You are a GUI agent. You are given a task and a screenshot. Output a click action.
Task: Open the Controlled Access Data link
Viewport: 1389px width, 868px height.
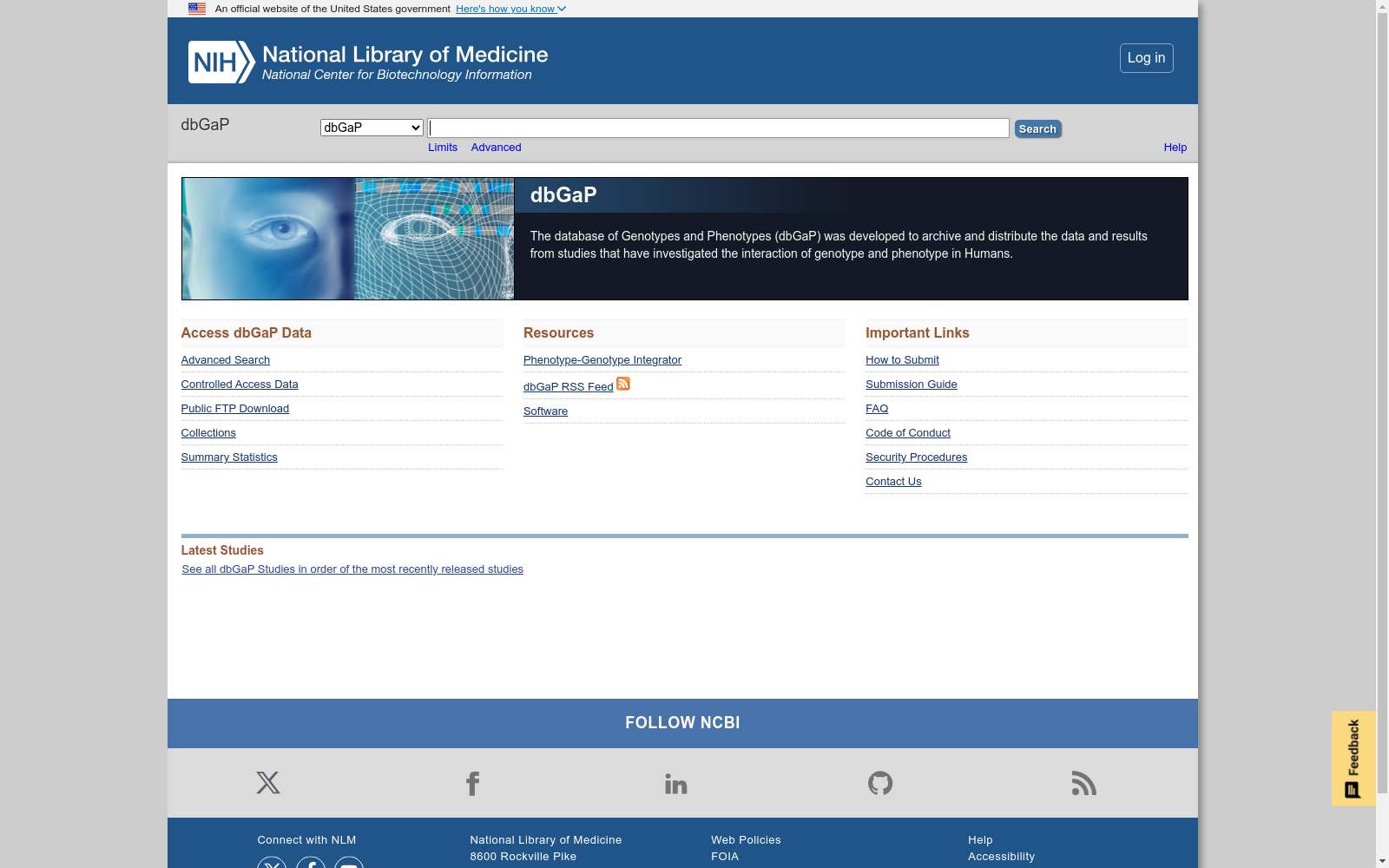click(240, 385)
